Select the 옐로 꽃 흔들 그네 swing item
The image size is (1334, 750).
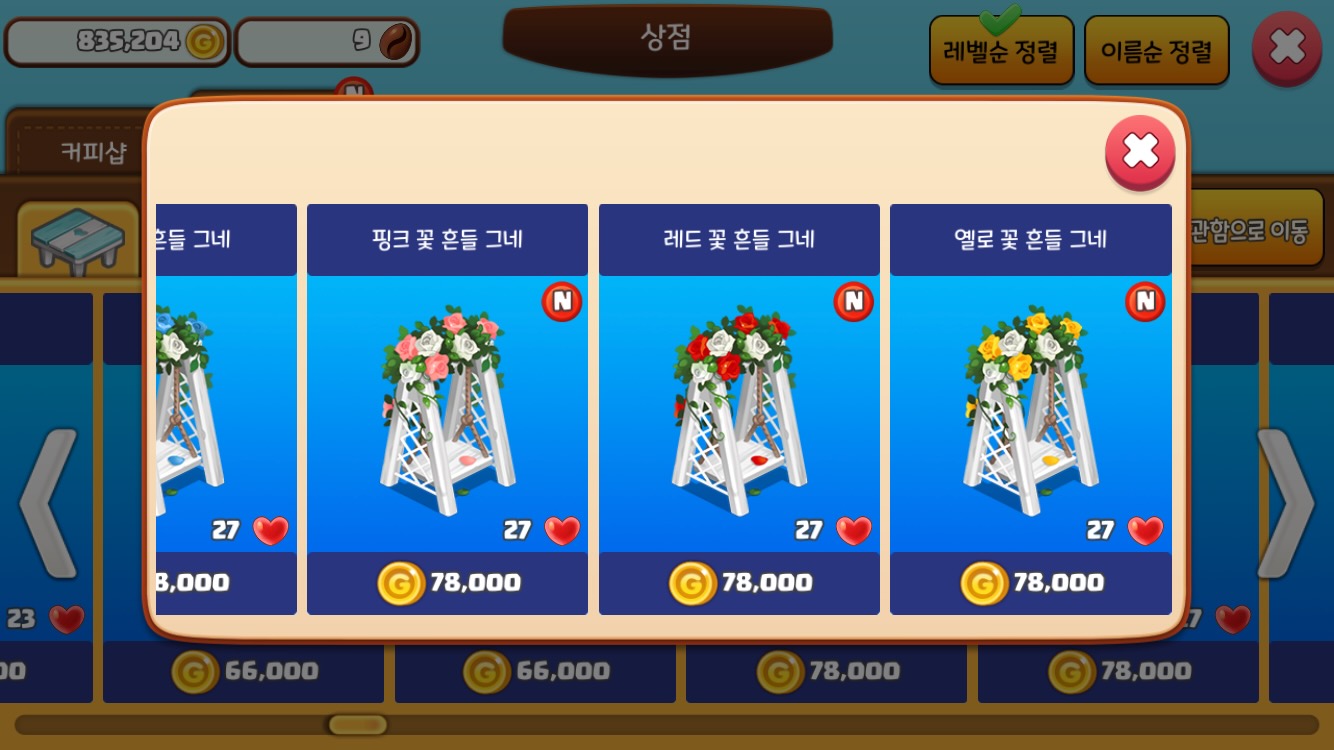point(1031,410)
